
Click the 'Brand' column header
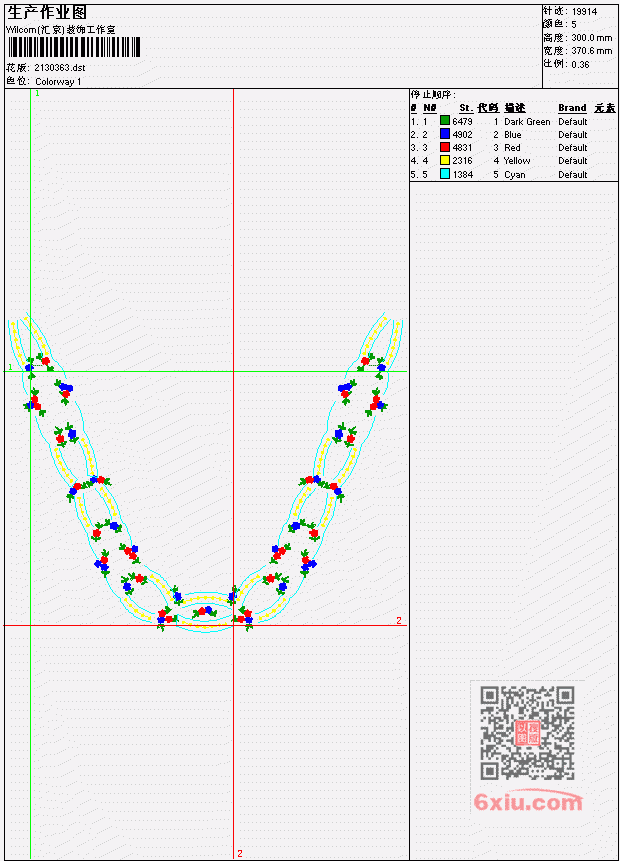coord(572,108)
